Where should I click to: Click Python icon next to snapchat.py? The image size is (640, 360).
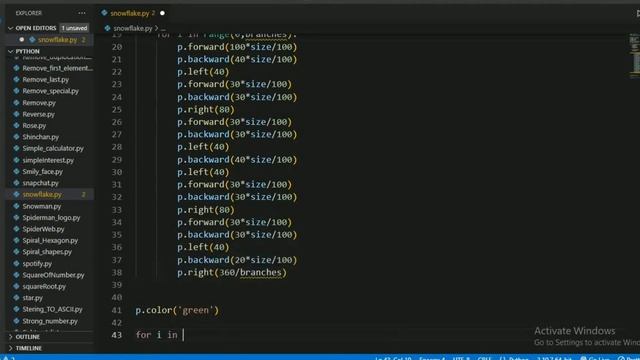point(17,183)
